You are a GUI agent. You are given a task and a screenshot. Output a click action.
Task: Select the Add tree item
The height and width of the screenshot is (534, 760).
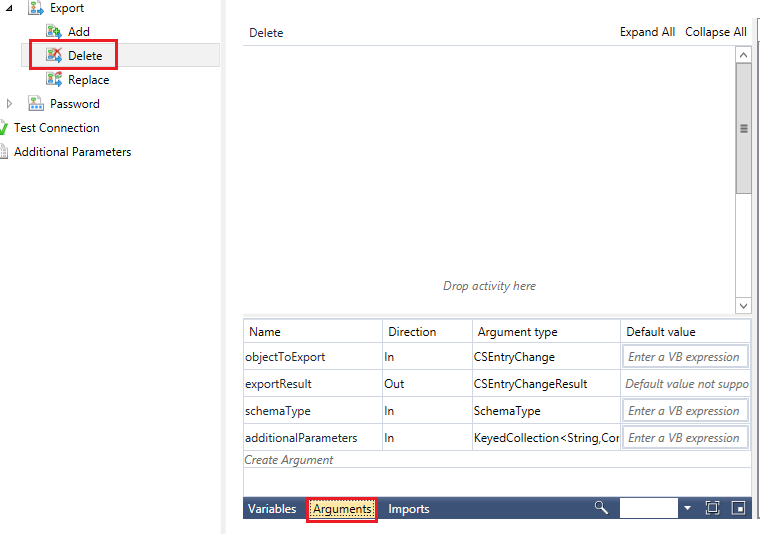(x=79, y=31)
